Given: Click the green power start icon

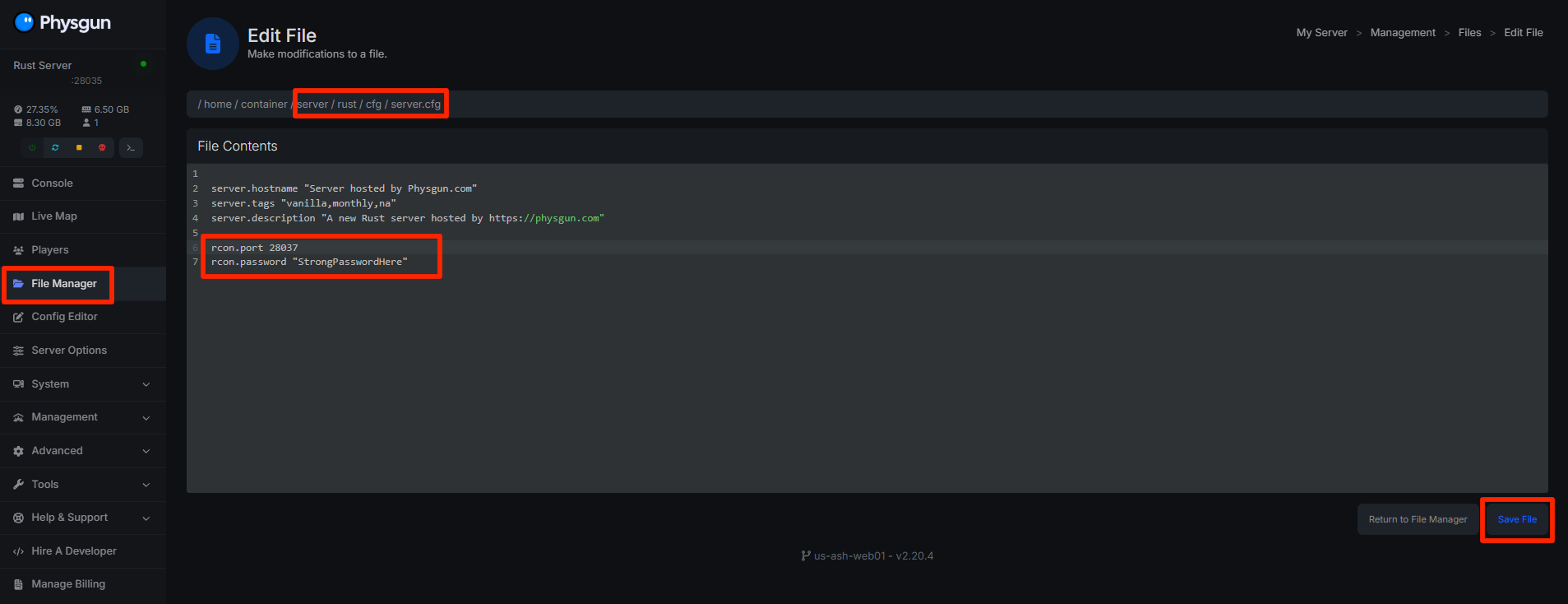Looking at the screenshot, I should tap(32, 147).
